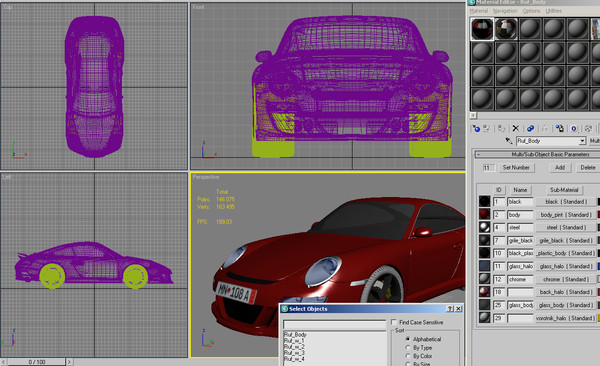Enable Find Case Sensitive checkbox
Image resolution: width=600 pixels, height=366 pixels.
pyautogui.click(x=394, y=322)
